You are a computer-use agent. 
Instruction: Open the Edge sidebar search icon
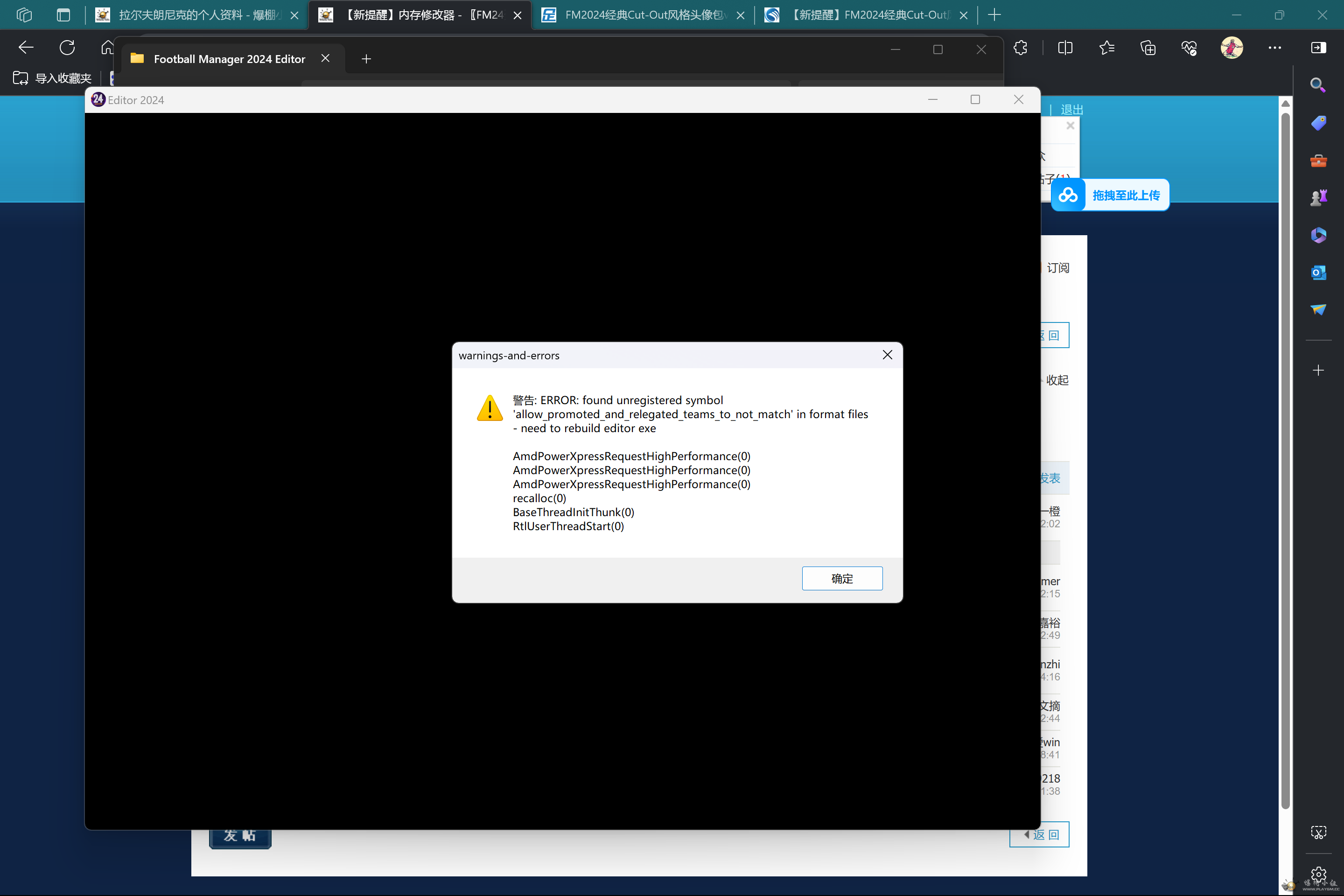(1318, 85)
